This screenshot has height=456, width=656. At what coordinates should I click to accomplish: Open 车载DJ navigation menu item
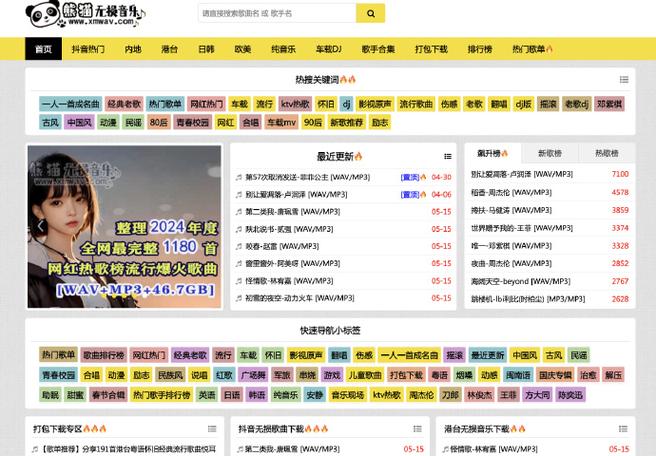point(330,48)
